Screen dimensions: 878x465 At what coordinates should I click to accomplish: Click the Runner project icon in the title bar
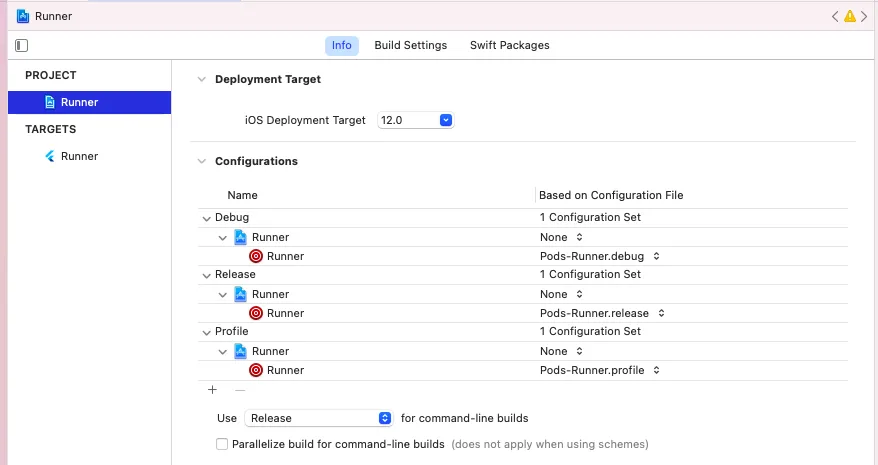click(x=23, y=16)
